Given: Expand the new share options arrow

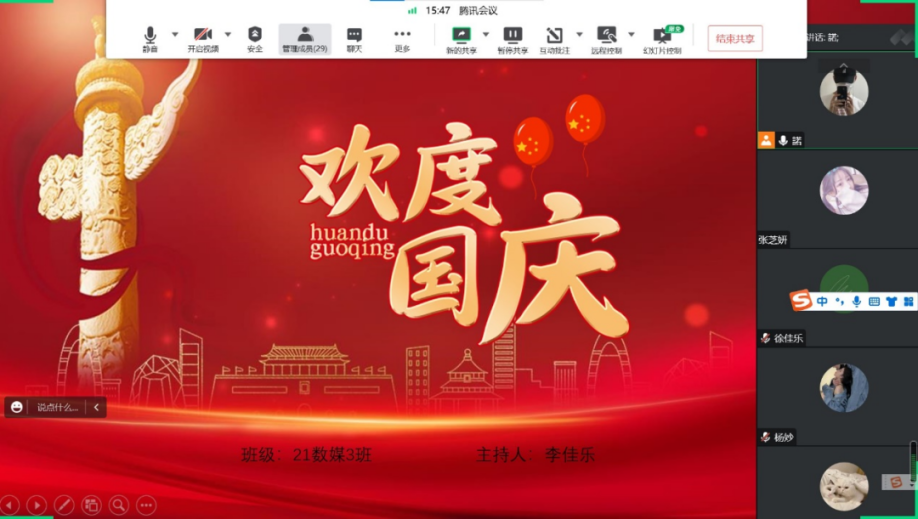Looking at the screenshot, I should 486,35.
